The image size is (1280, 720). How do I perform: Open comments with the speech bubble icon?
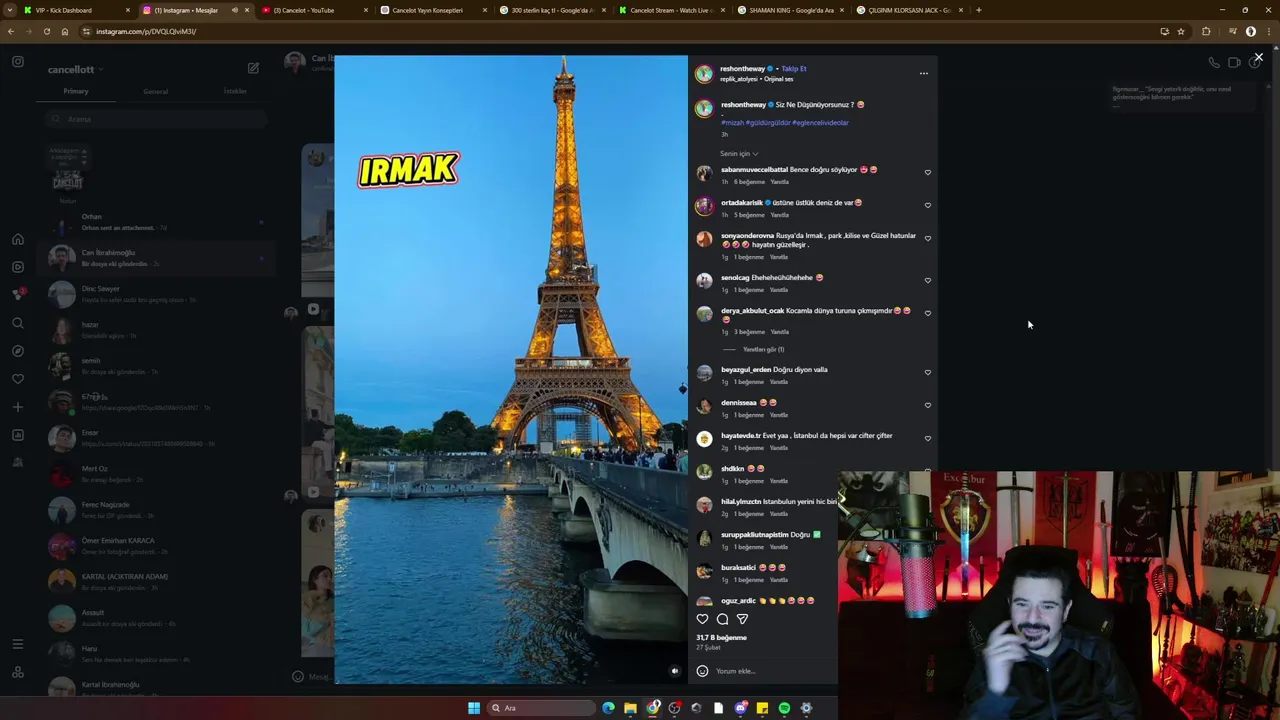pyautogui.click(x=722, y=619)
